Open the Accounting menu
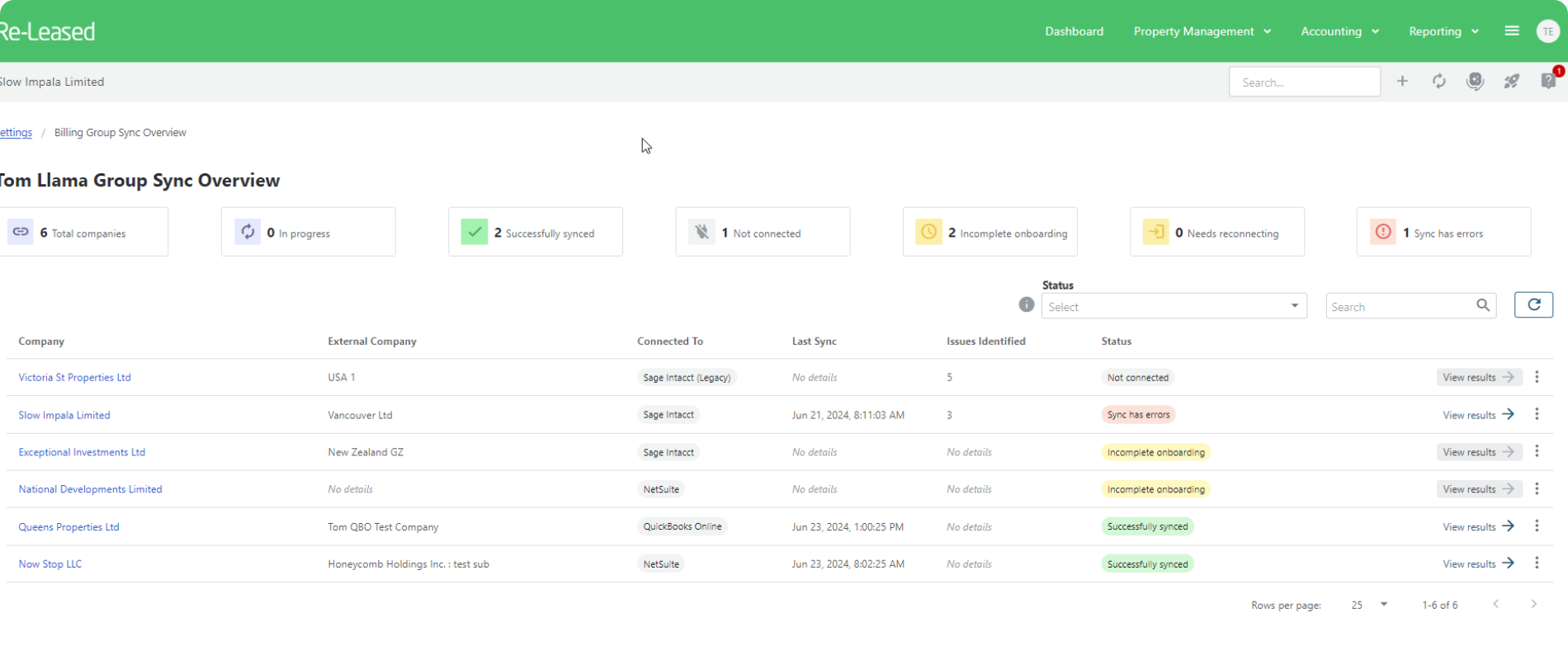Viewport: 1568px width, 660px height. click(x=1339, y=31)
